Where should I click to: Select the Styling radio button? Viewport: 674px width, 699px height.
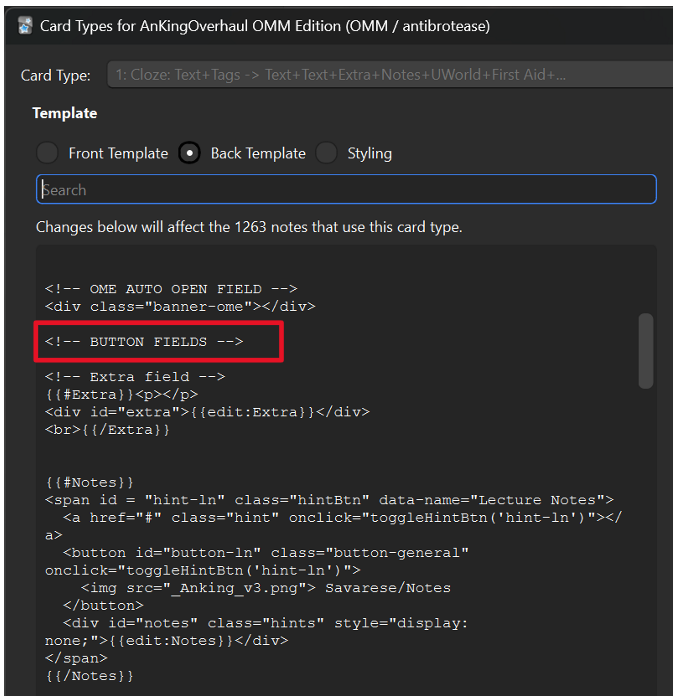[326, 153]
